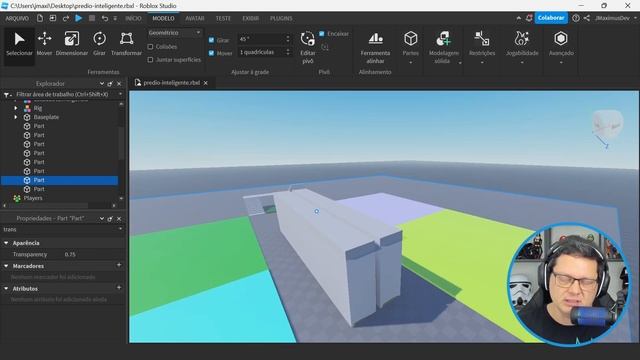Add a new Atributos entry with plus
640x360 pixels.
pyautogui.click(x=119, y=288)
